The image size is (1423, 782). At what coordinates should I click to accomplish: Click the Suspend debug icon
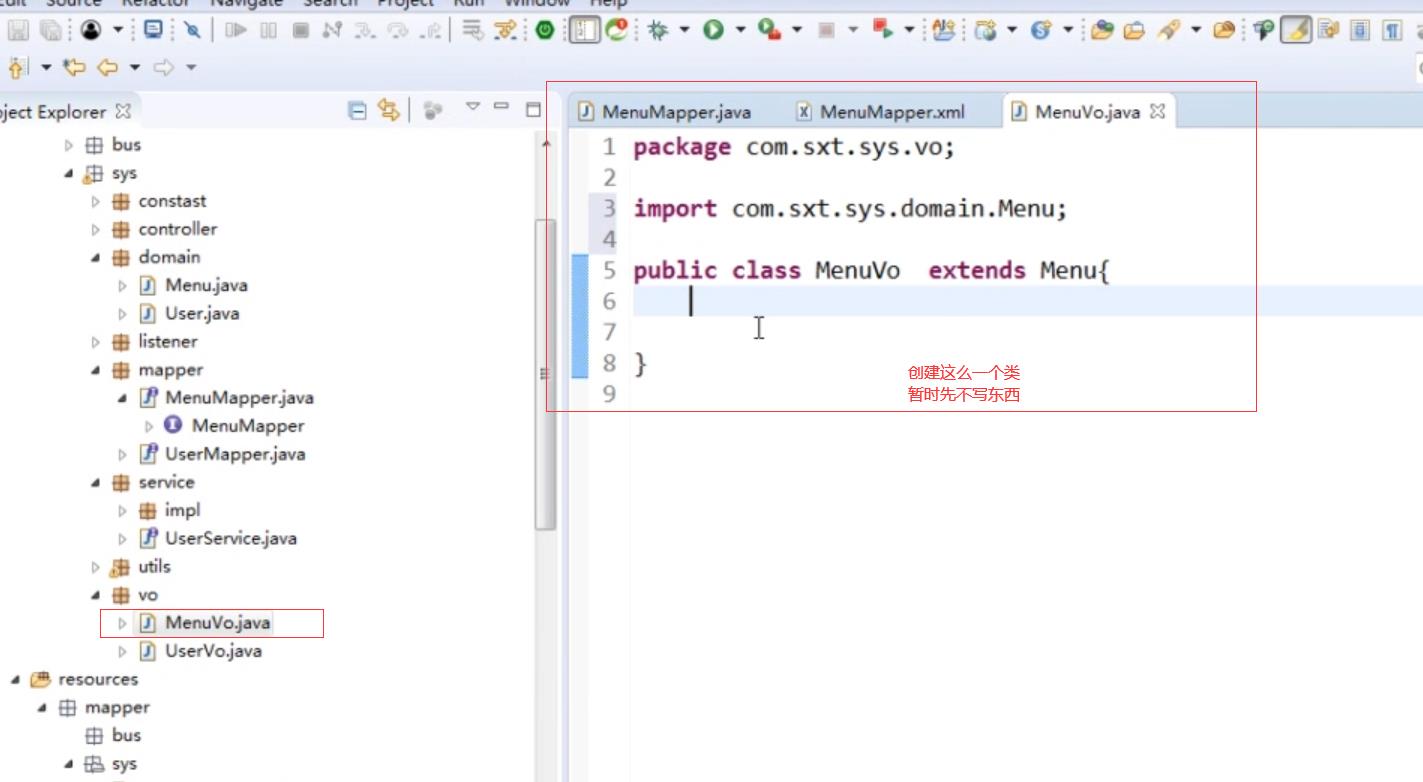(268, 31)
